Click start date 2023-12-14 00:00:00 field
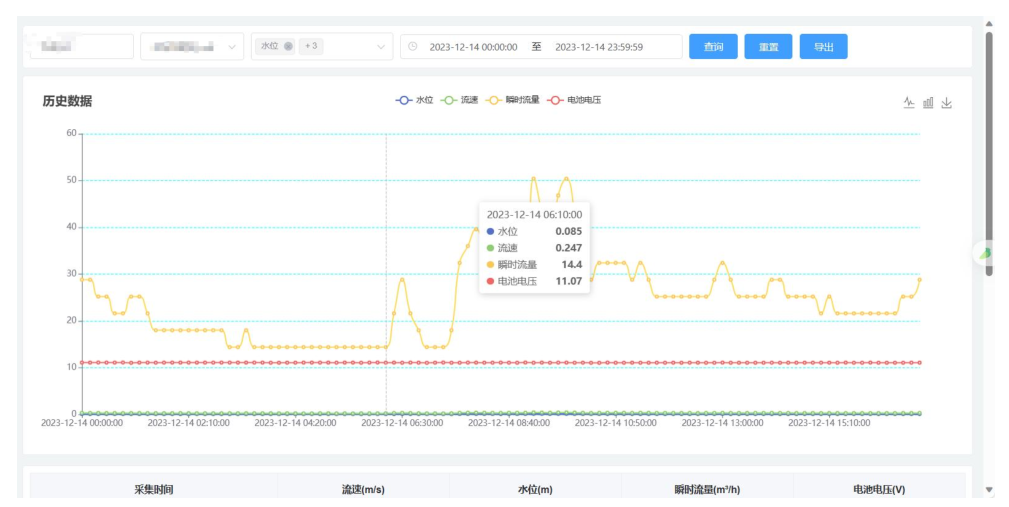 click(x=473, y=47)
